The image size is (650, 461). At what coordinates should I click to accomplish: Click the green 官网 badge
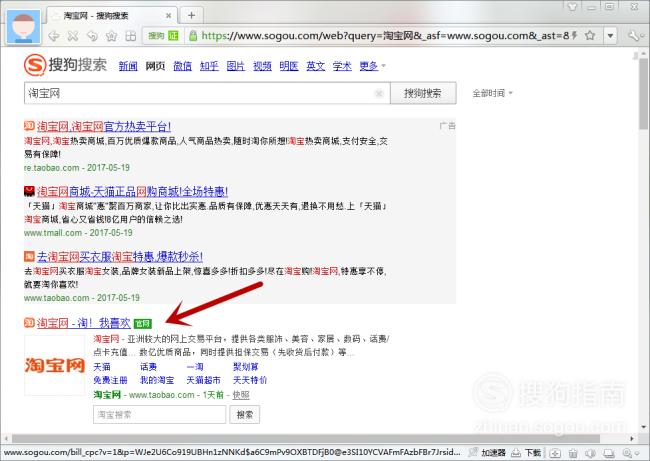pyautogui.click(x=143, y=323)
